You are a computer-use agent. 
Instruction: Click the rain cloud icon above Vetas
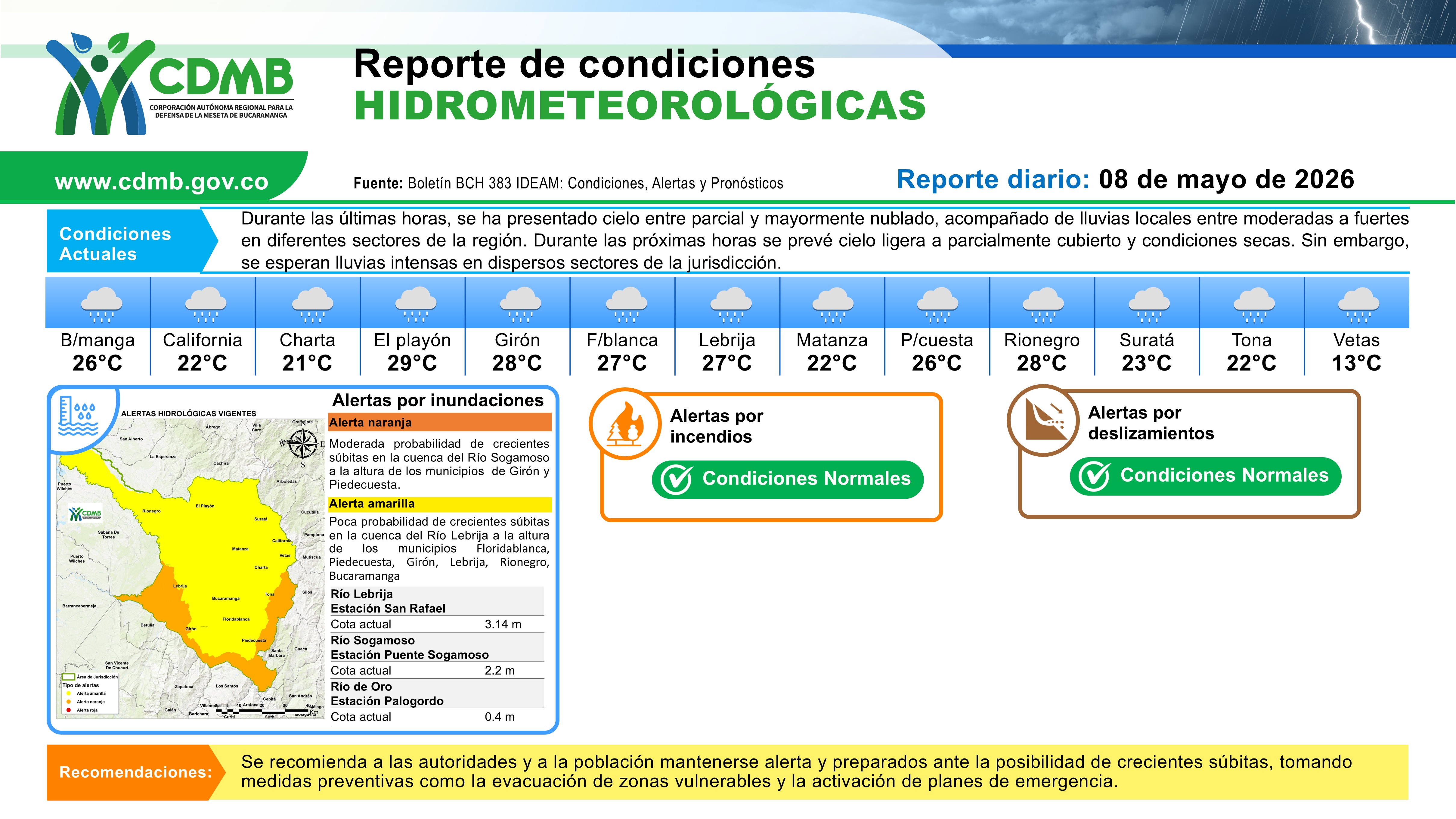(1358, 305)
